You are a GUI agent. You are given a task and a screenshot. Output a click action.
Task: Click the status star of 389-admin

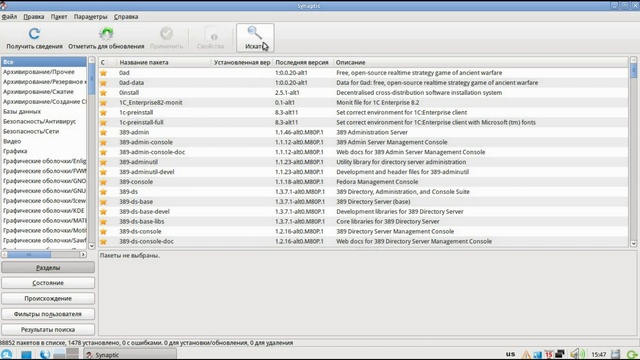tap(103, 132)
